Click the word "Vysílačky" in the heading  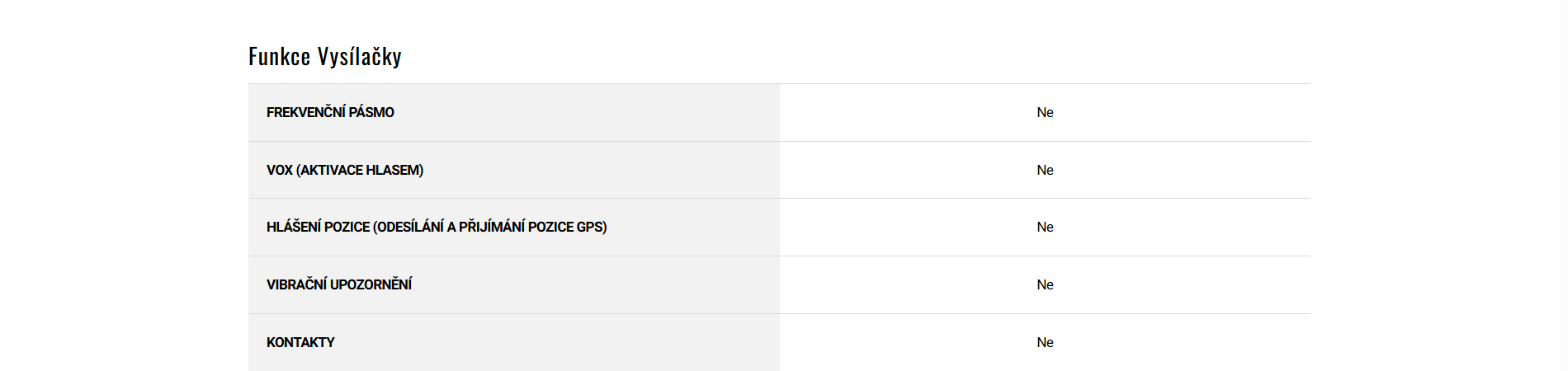pyautogui.click(x=360, y=57)
